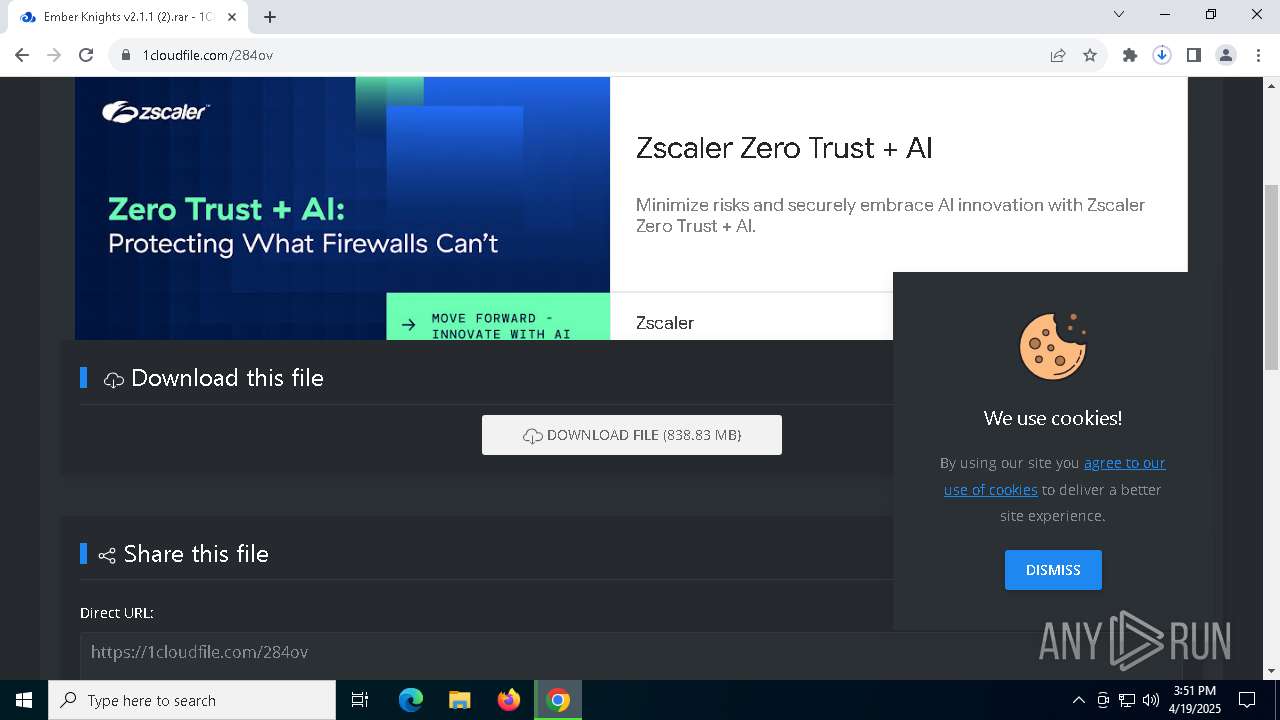Click Move Forward Innovate with AI button
1280x720 pixels.
(498, 317)
